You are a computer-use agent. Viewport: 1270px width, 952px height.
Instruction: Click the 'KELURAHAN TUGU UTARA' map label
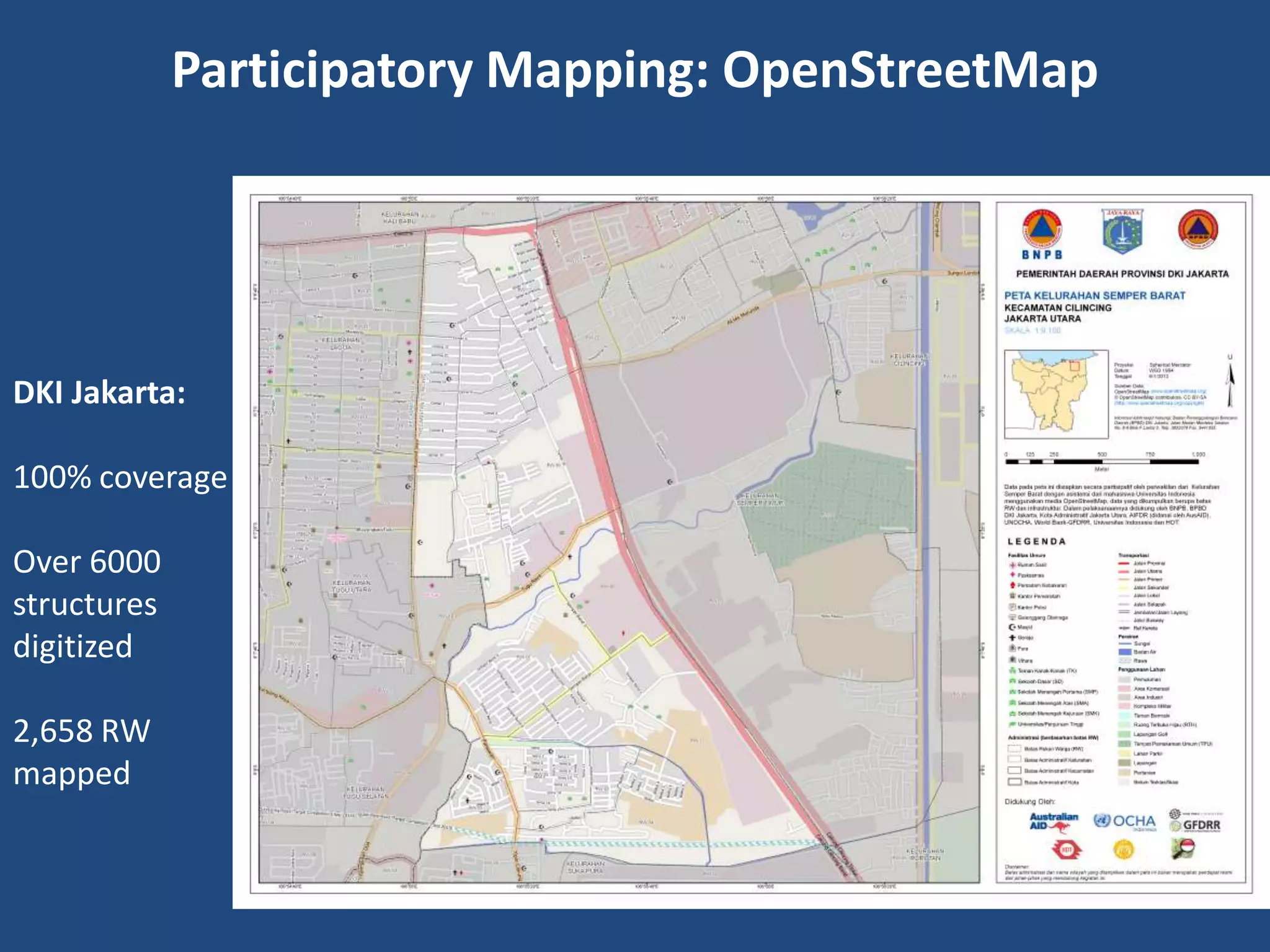point(352,586)
